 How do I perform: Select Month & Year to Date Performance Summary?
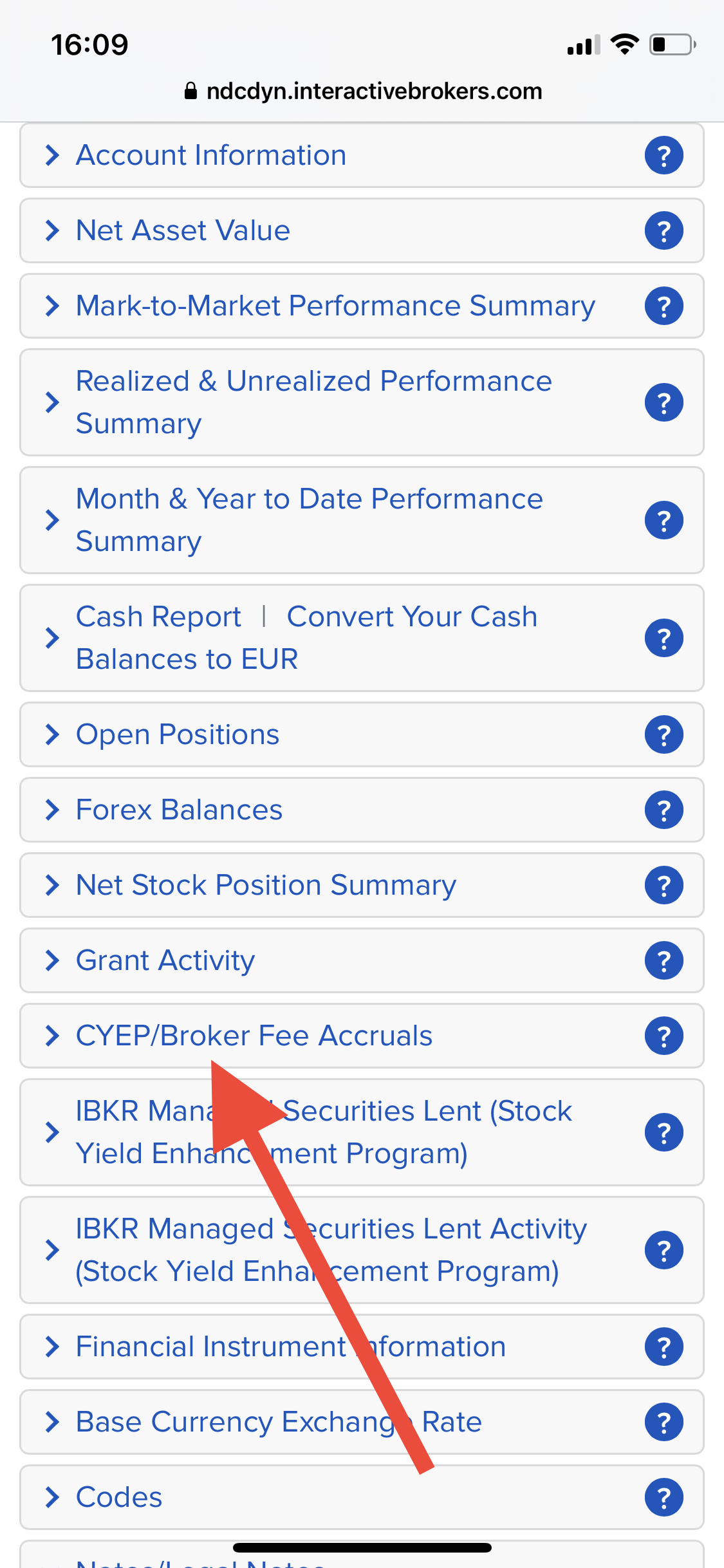click(309, 519)
